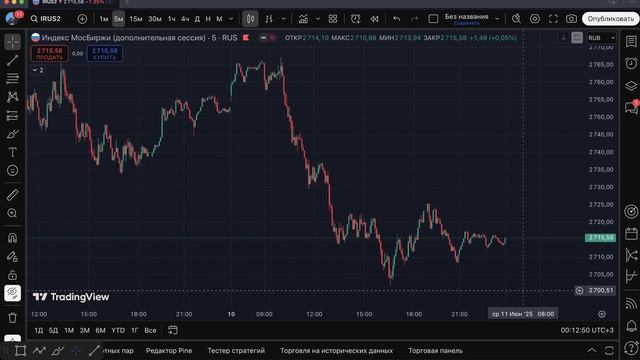Viewport: 640px width, 360px height.
Task: Select Все date range
Action: (150, 330)
